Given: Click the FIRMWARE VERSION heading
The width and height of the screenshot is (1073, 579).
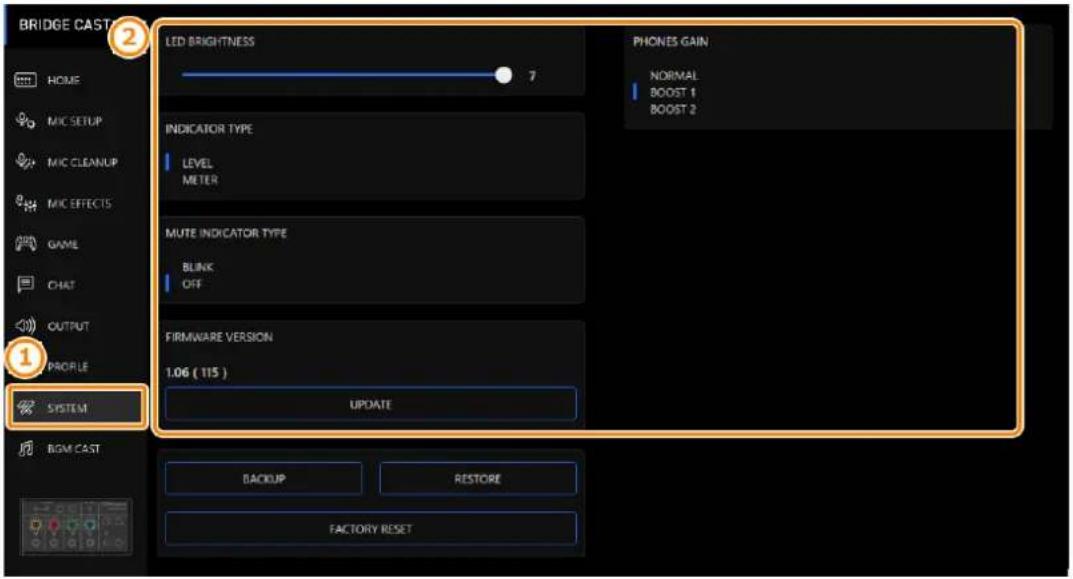Looking at the screenshot, I should tap(219, 337).
